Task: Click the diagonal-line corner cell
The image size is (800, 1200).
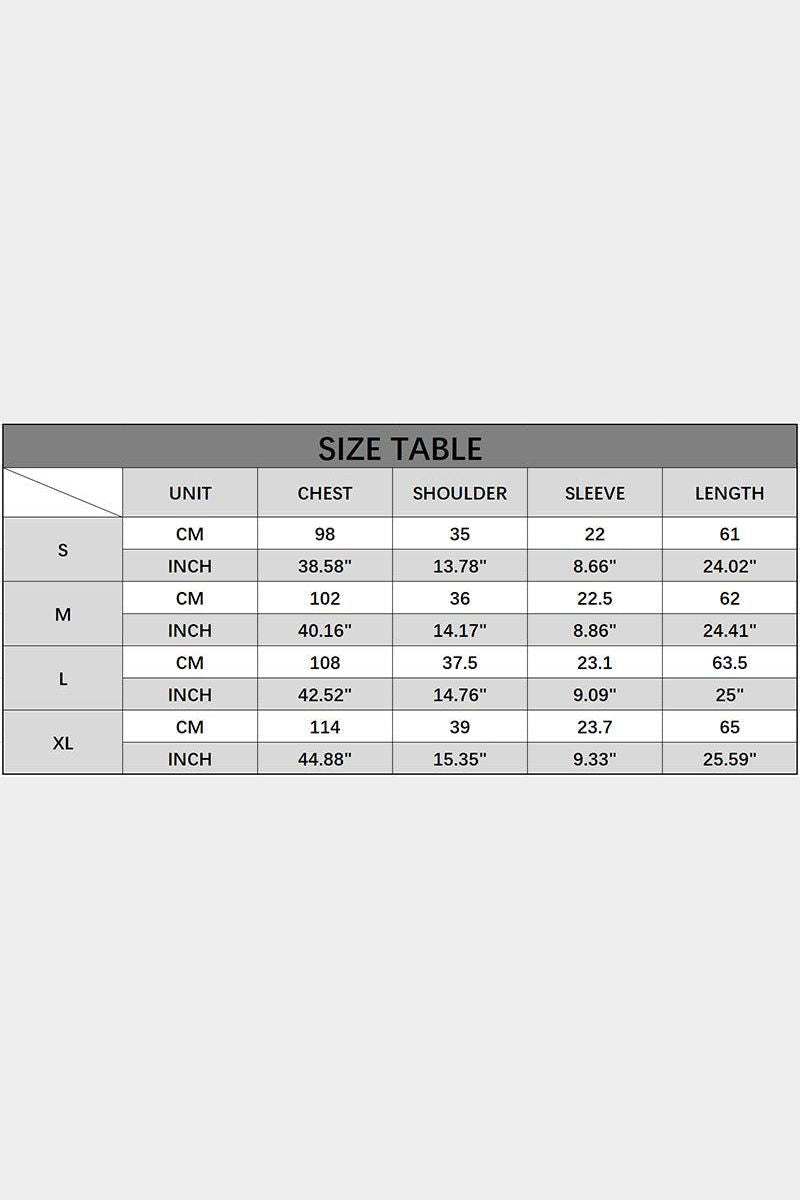Action: pyautogui.click(x=63, y=493)
